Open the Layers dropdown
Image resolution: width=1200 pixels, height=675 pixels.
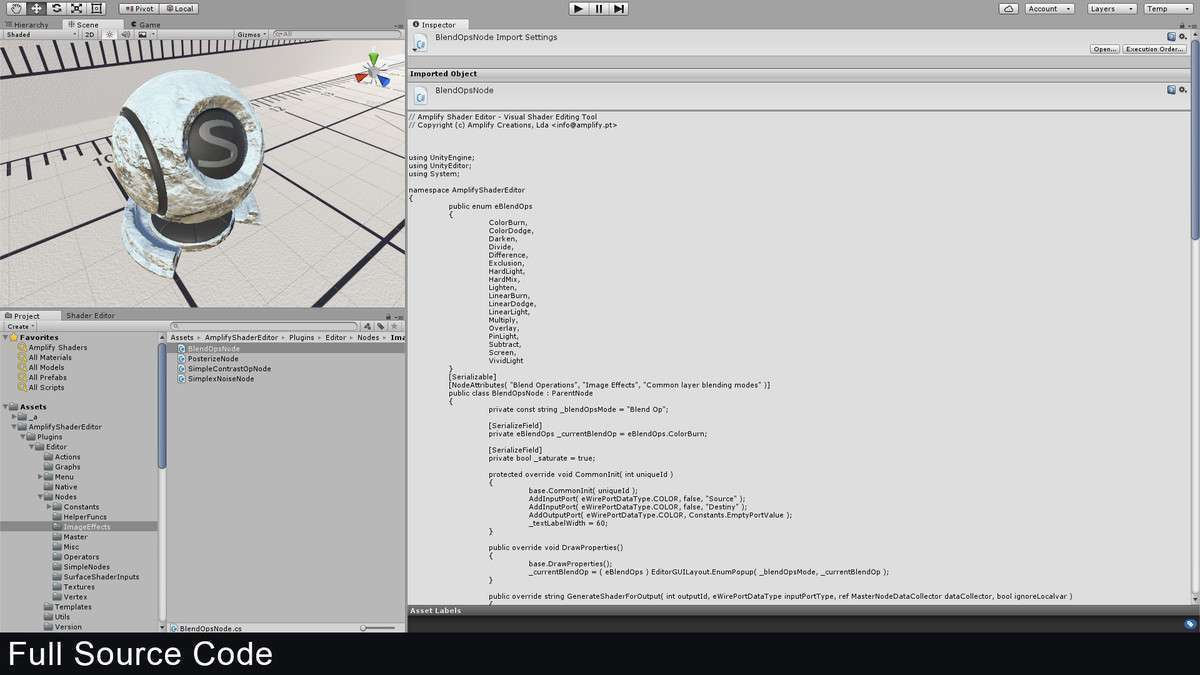1111,8
